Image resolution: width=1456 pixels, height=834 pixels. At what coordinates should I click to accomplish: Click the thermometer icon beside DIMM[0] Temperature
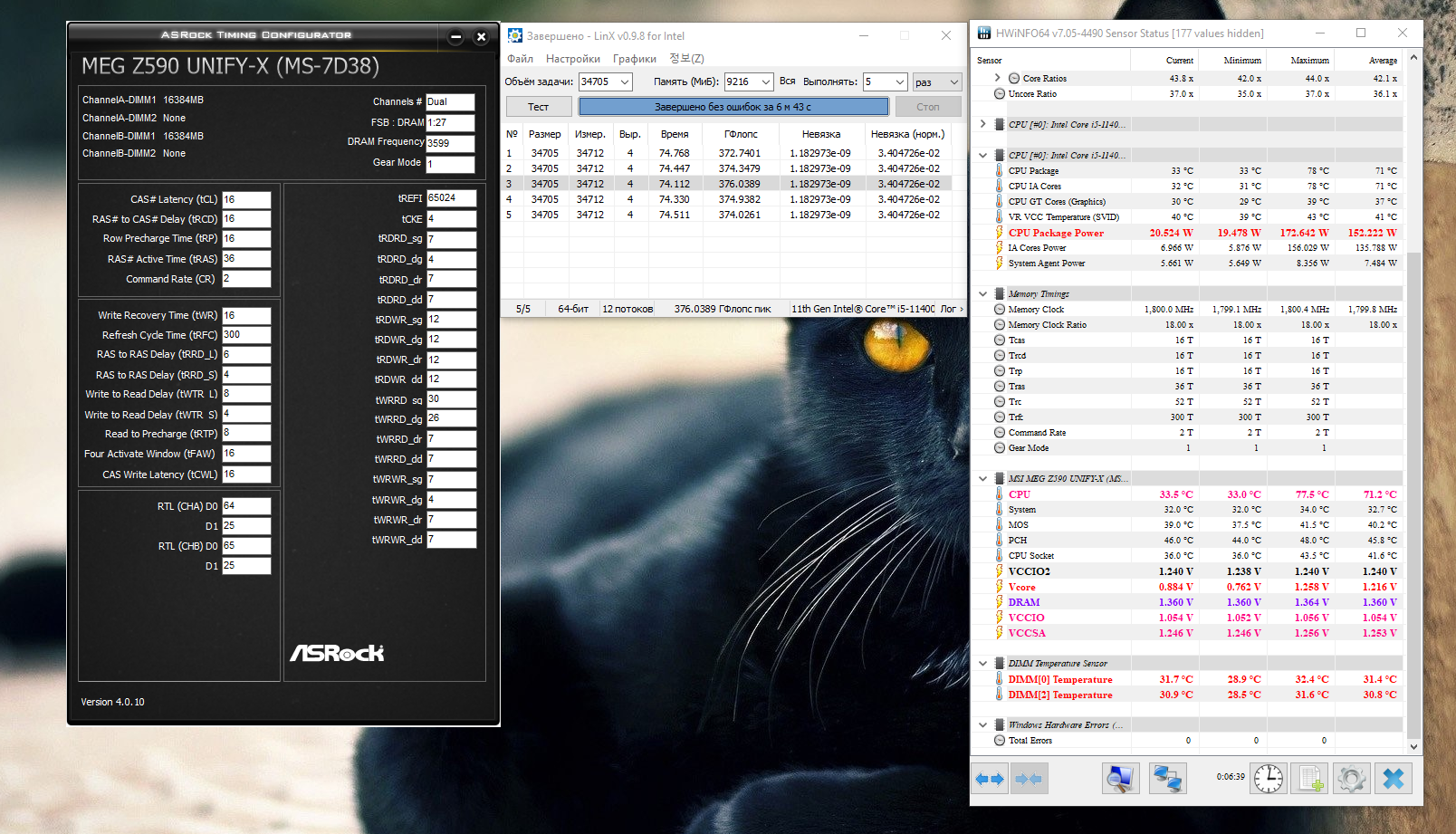tap(1000, 679)
